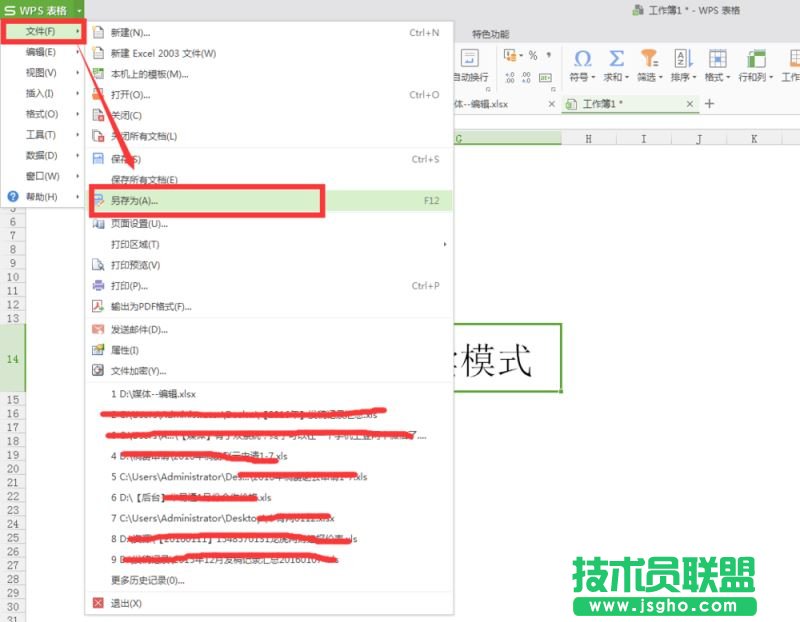Viewport: 800px width, 622px height.
Task: Select the 求和 (Sum) toolbar icon
Action: point(617,58)
